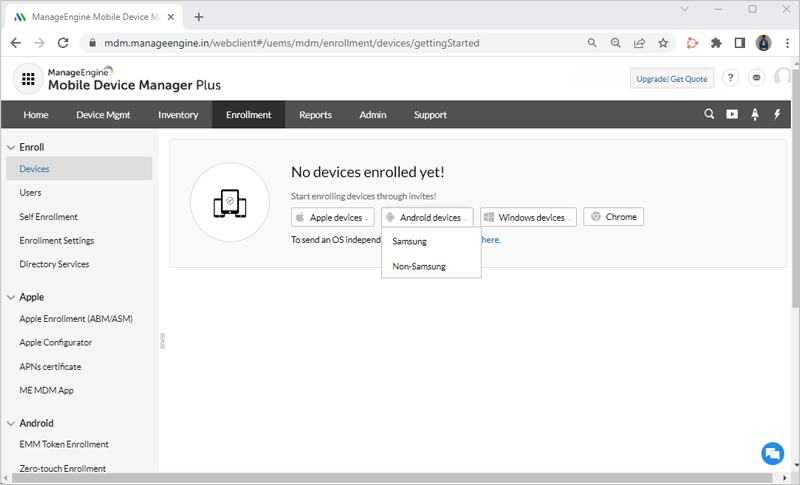Collapse the Apple section in sidebar

coord(11,297)
